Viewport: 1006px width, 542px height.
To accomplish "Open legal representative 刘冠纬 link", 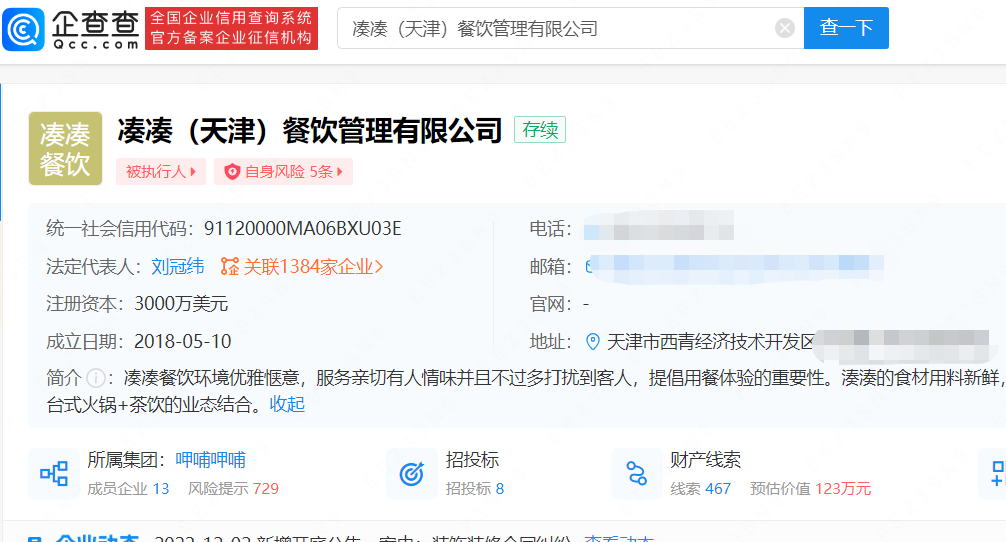I will pyautogui.click(x=178, y=266).
